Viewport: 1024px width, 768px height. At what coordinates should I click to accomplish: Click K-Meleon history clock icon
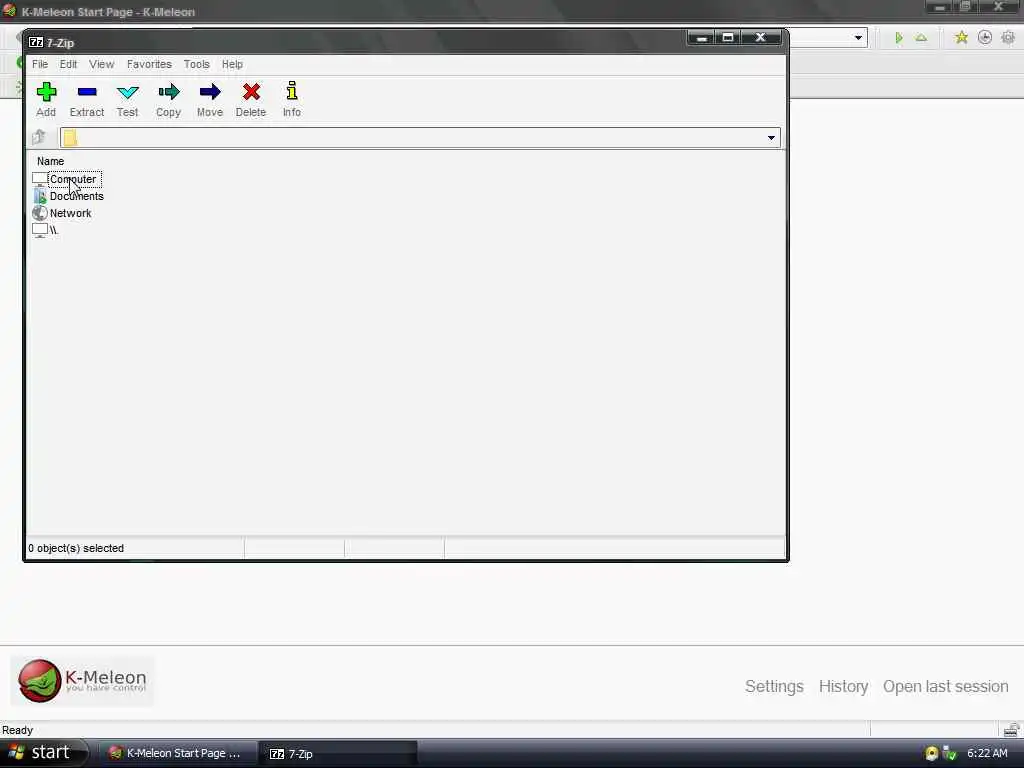(985, 37)
